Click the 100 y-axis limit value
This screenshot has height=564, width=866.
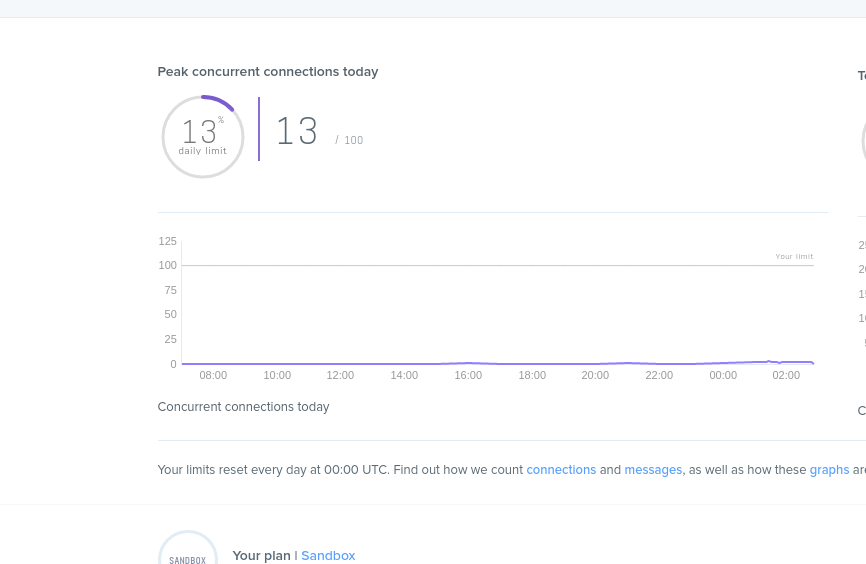point(167,265)
